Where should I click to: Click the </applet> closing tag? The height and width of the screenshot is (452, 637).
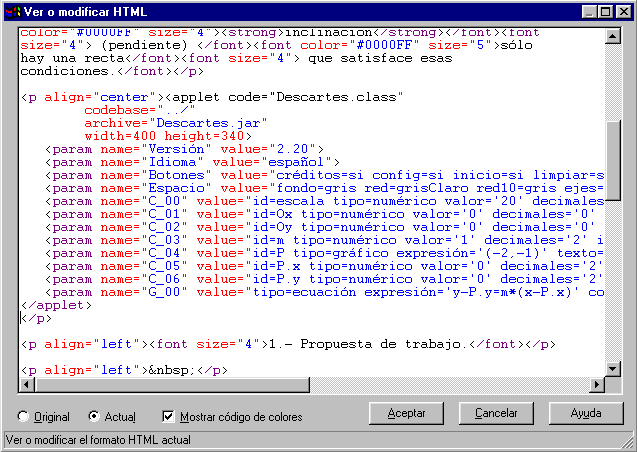[x=56, y=305]
